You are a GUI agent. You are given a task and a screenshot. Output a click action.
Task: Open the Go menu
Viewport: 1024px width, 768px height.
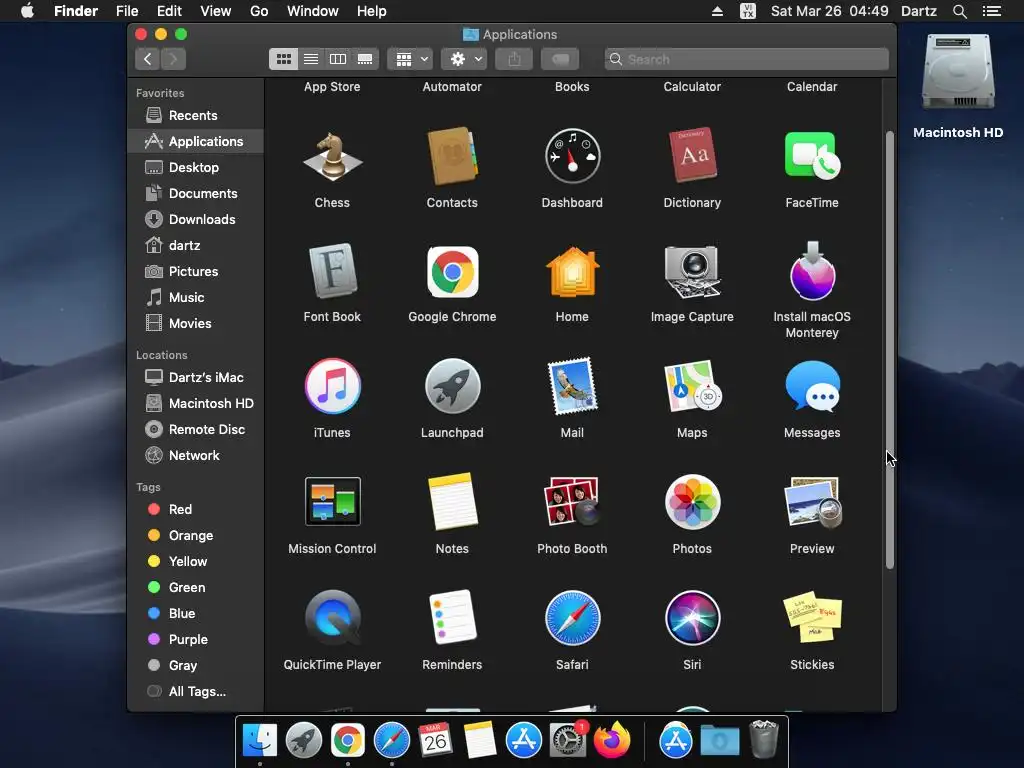click(259, 11)
